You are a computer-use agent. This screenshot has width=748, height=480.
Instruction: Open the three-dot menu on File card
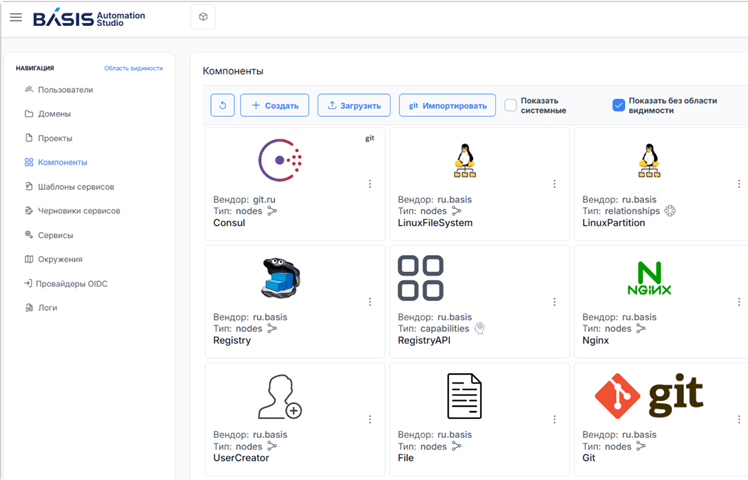[x=554, y=419]
